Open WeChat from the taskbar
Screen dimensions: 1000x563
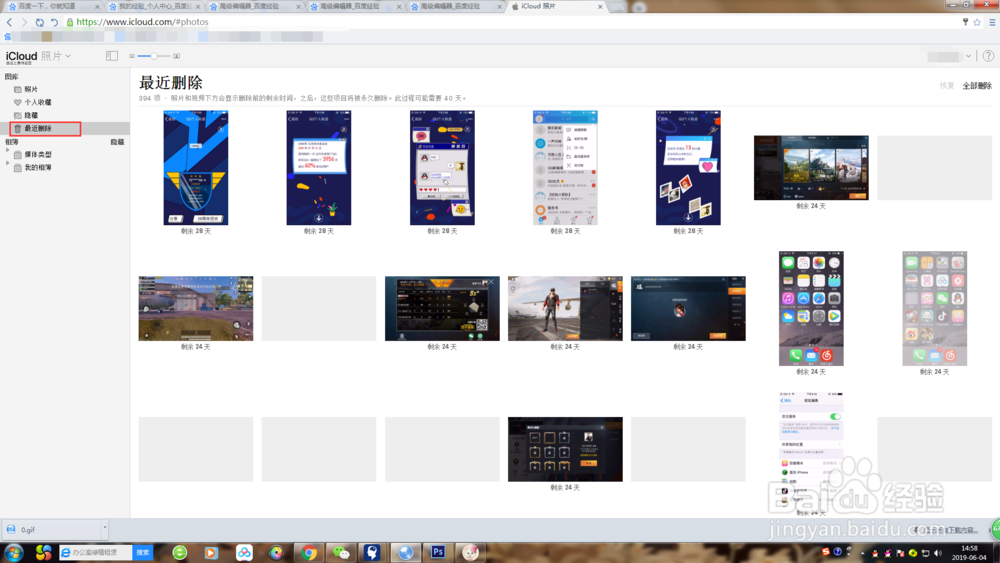341,553
